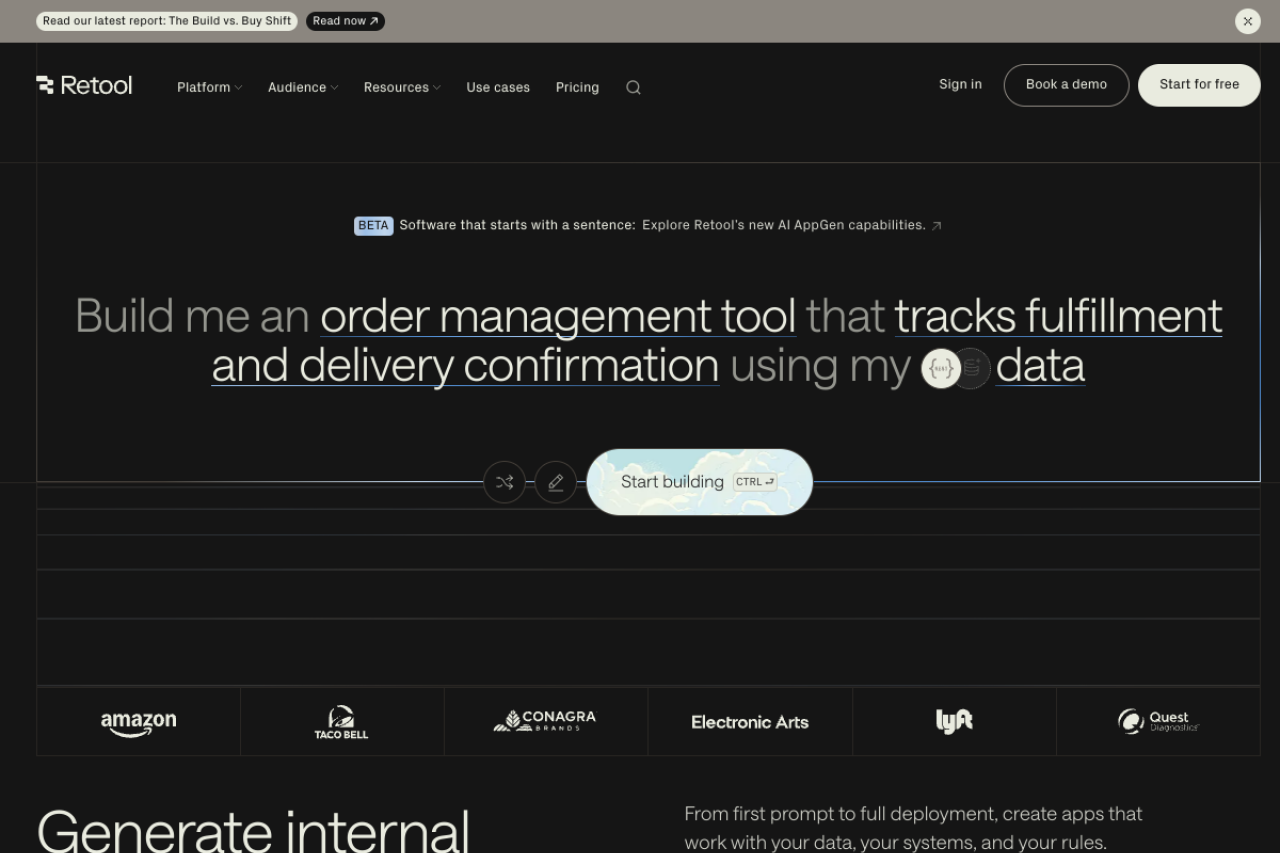Click the Electronic Arts logo

750,721
